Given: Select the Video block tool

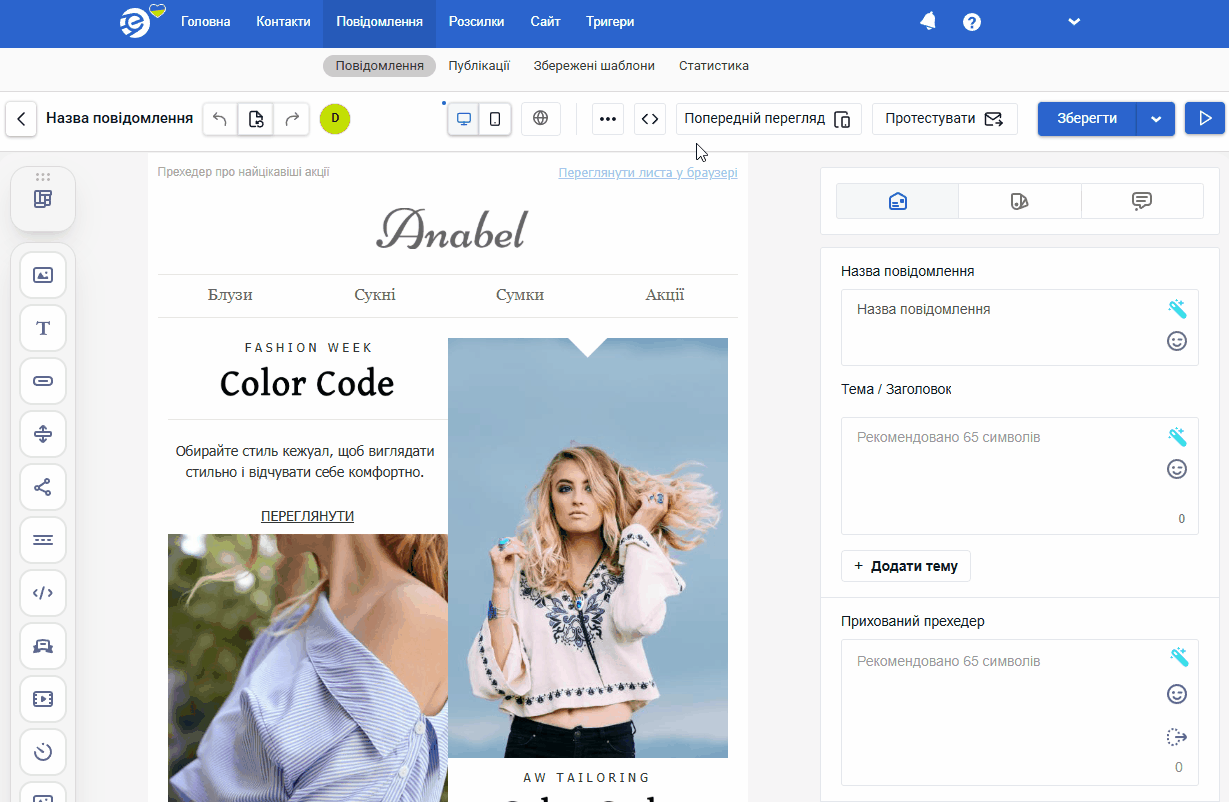Looking at the screenshot, I should [x=43, y=699].
